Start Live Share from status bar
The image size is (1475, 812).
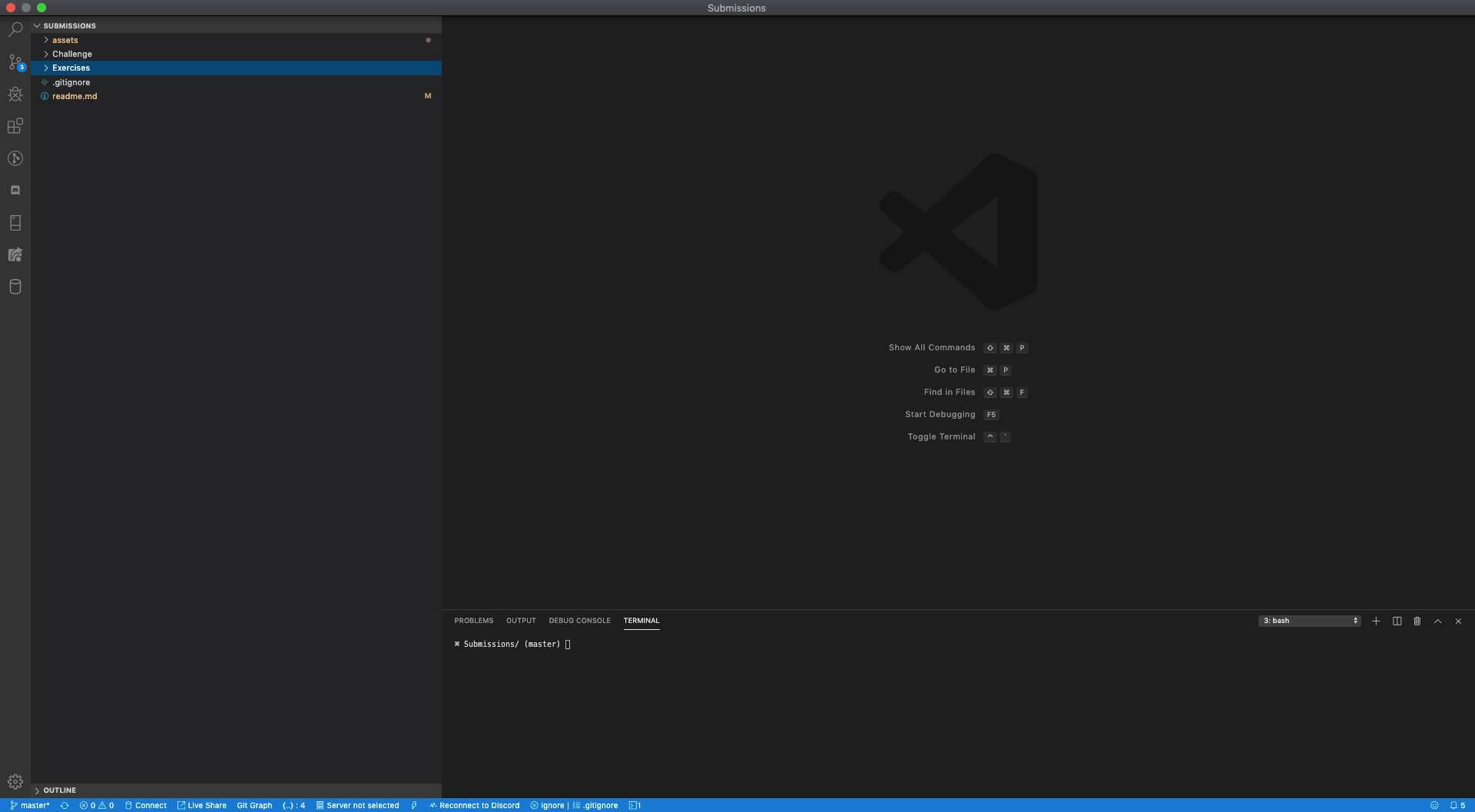point(202,805)
